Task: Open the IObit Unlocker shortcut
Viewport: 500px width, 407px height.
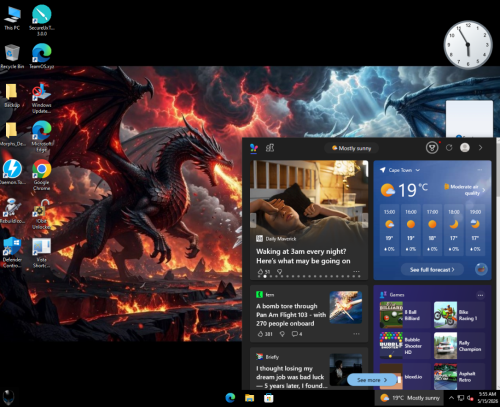Action: click(x=42, y=214)
